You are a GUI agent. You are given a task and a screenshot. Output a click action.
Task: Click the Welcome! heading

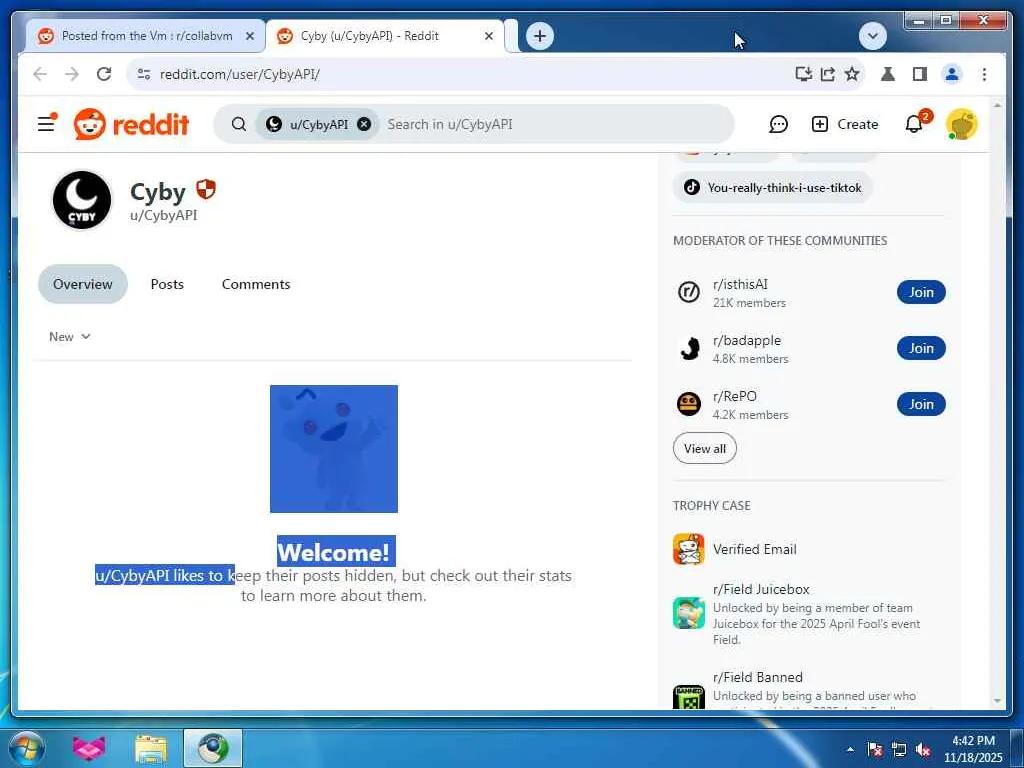click(336, 552)
